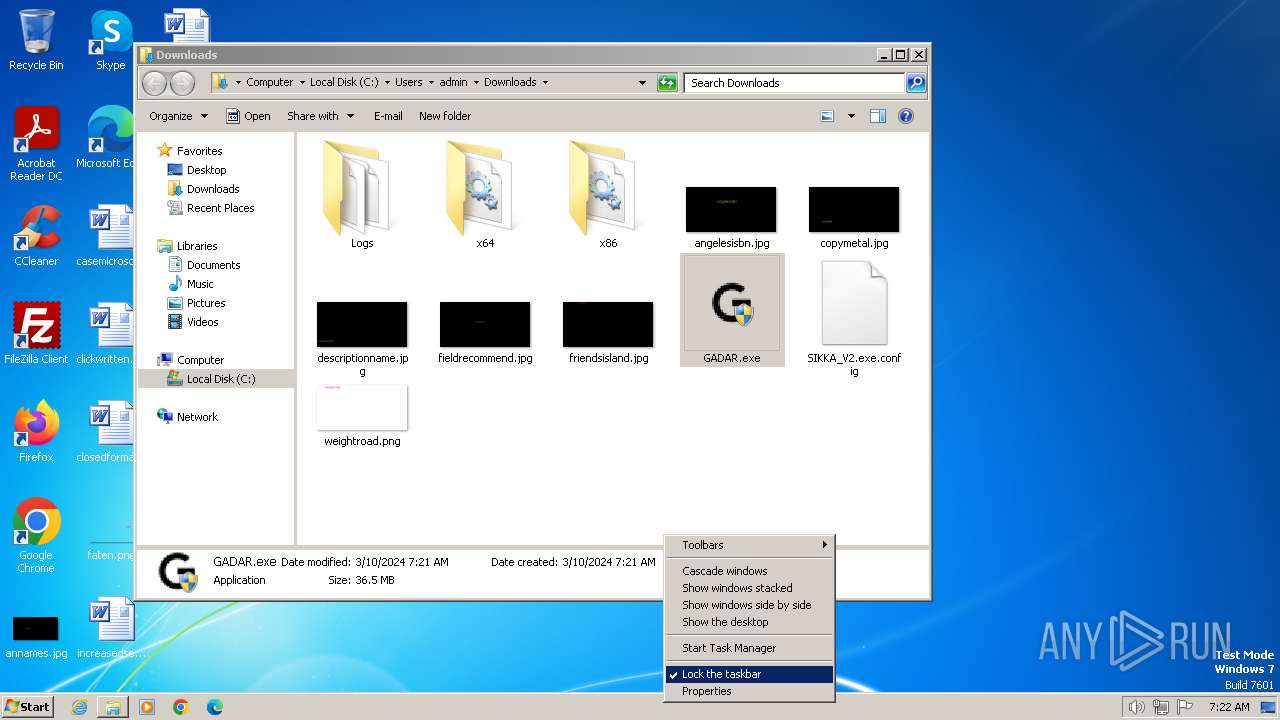Launch Firefox desktop shortcut

click(36, 432)
